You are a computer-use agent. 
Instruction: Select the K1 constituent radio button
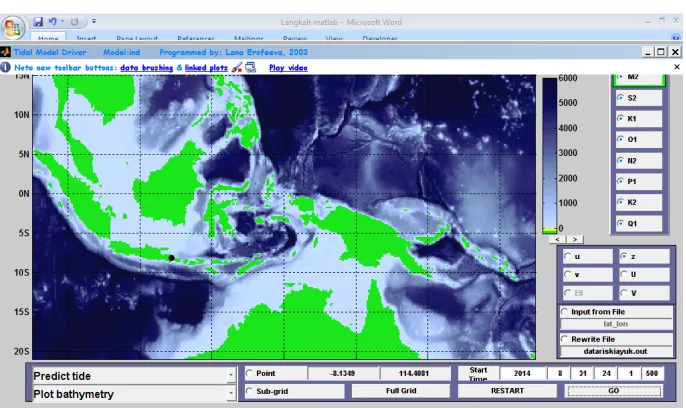tap(620, 118)
